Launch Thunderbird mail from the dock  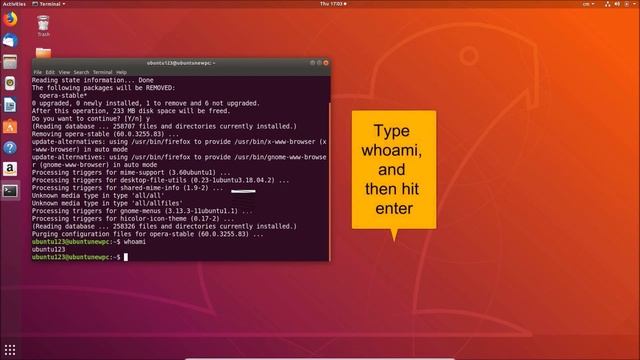coord(10,40)
